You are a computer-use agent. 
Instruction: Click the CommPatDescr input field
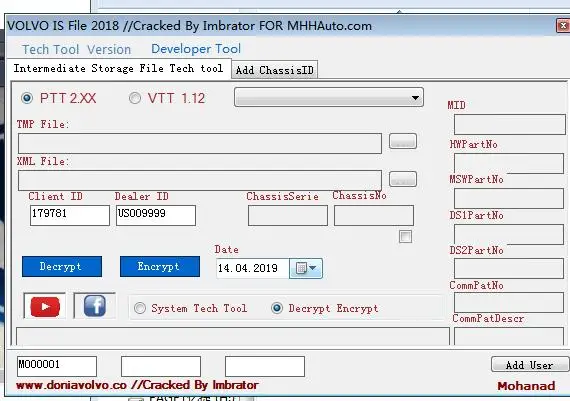[509, 336]
